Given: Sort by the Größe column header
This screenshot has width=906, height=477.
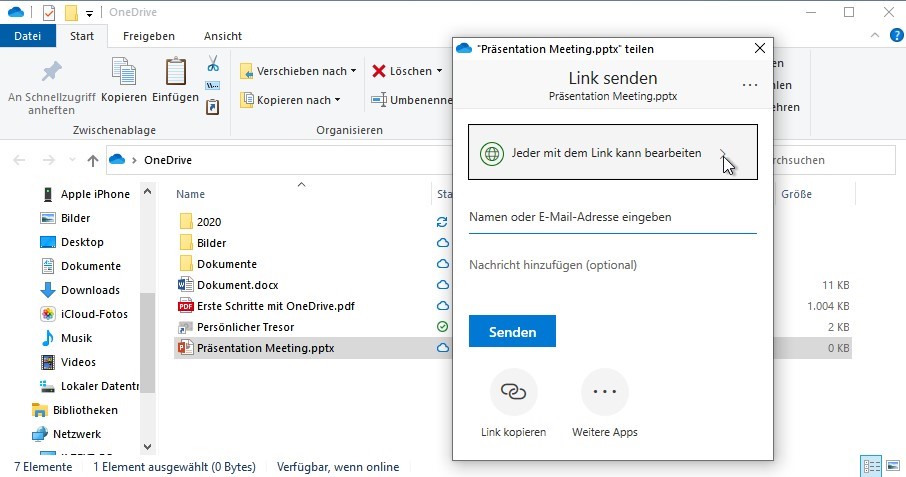Looking at the screenshot, I should [x=797, y=194].
